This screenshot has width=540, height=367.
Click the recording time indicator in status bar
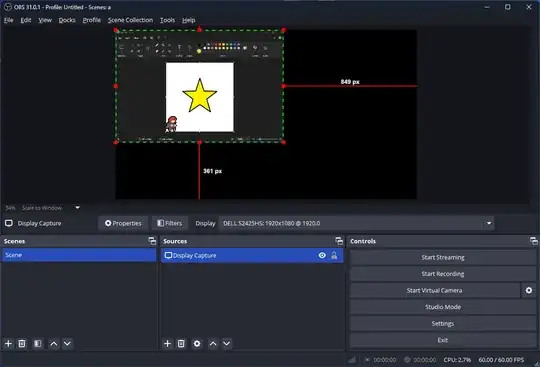[x=420, y=360]
